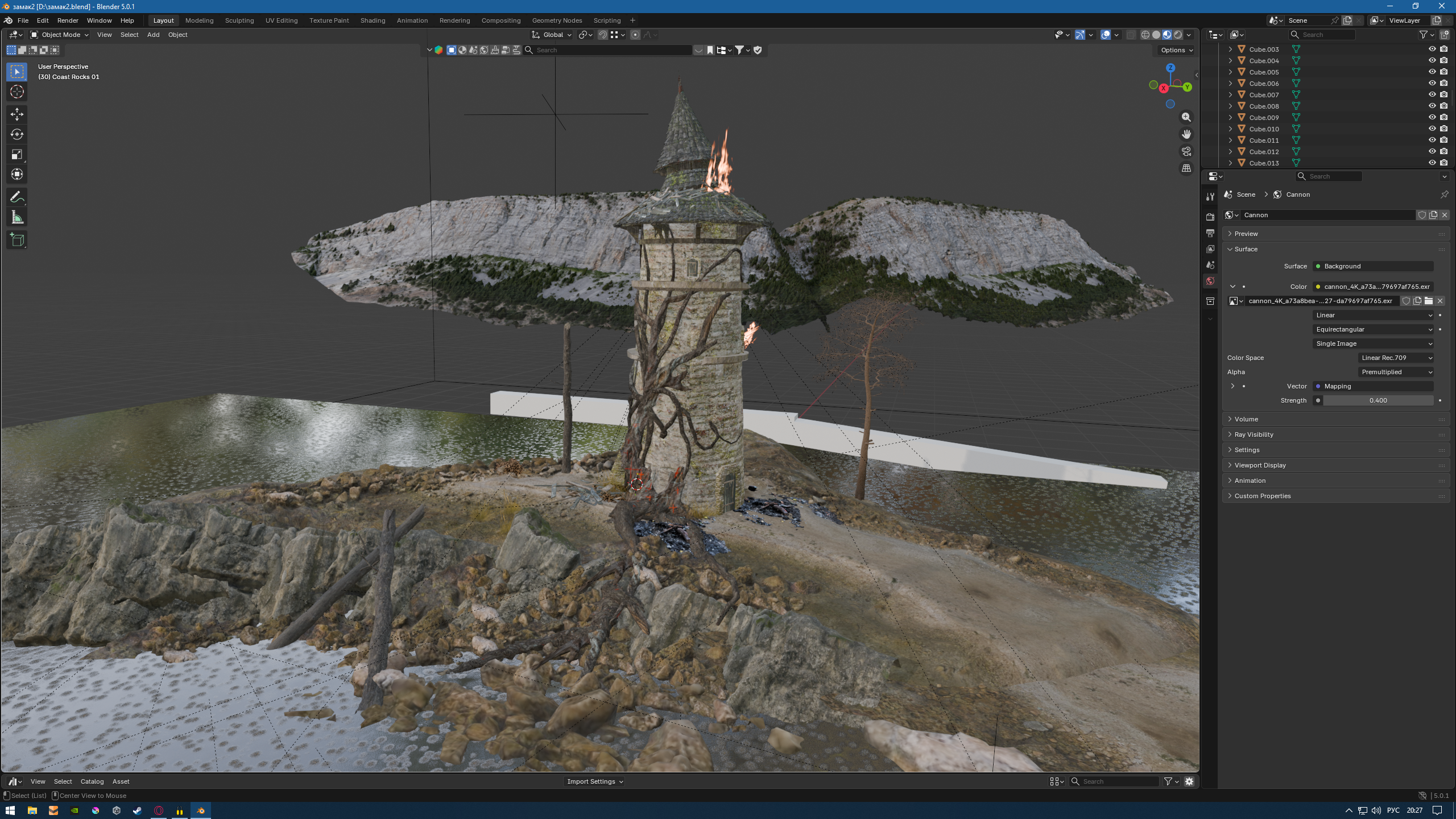Select the Scale tool in the left toolbar
The image size is (1456, 819).
[17, 154]
